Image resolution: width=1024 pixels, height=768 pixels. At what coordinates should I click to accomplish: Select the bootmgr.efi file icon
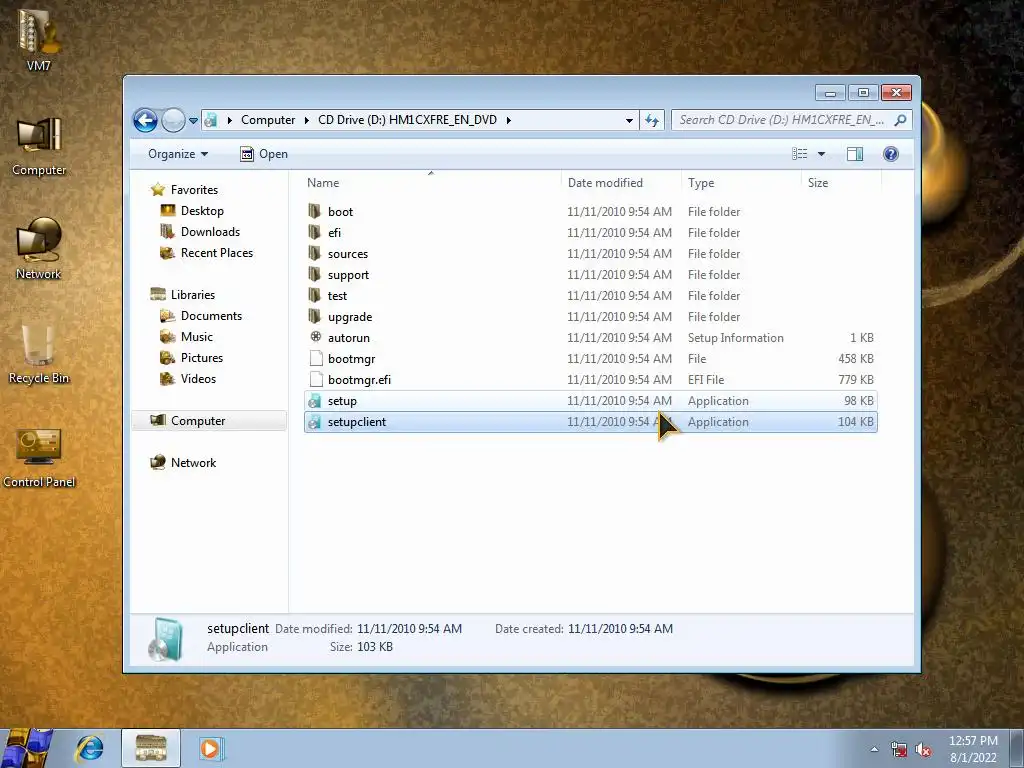316,379
